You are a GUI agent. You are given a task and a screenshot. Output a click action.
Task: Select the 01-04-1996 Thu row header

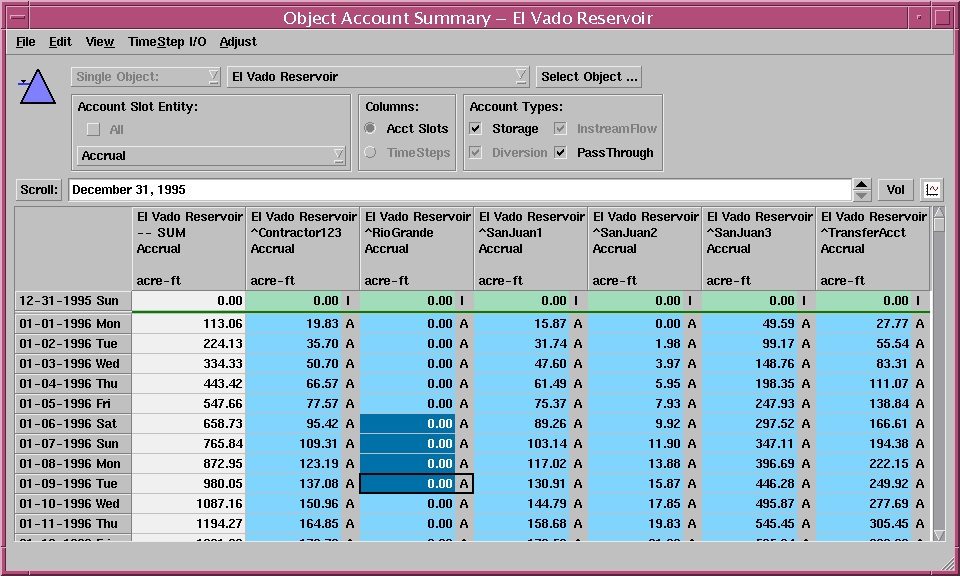coord(73,384)
